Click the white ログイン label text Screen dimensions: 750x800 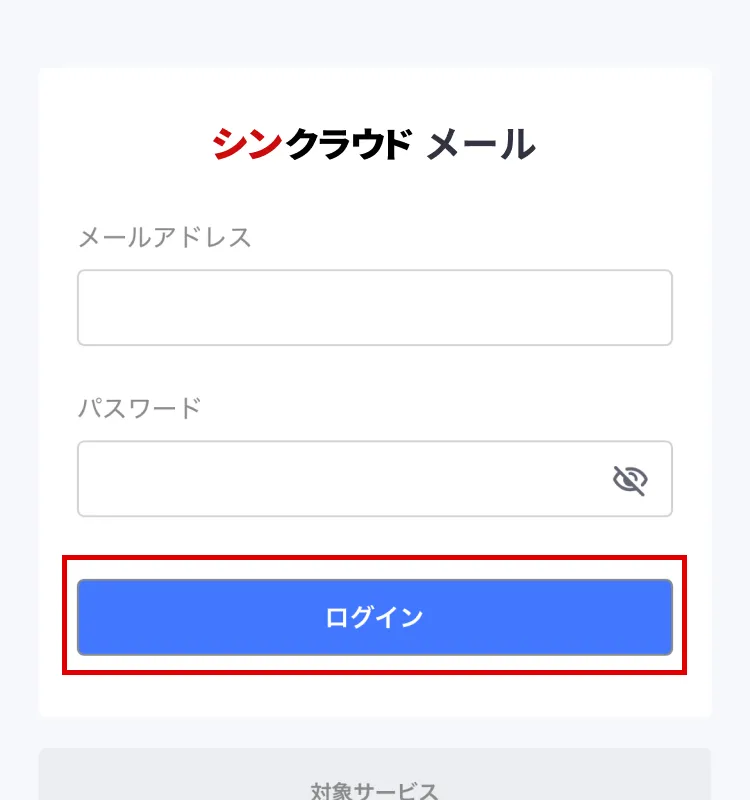374,617
